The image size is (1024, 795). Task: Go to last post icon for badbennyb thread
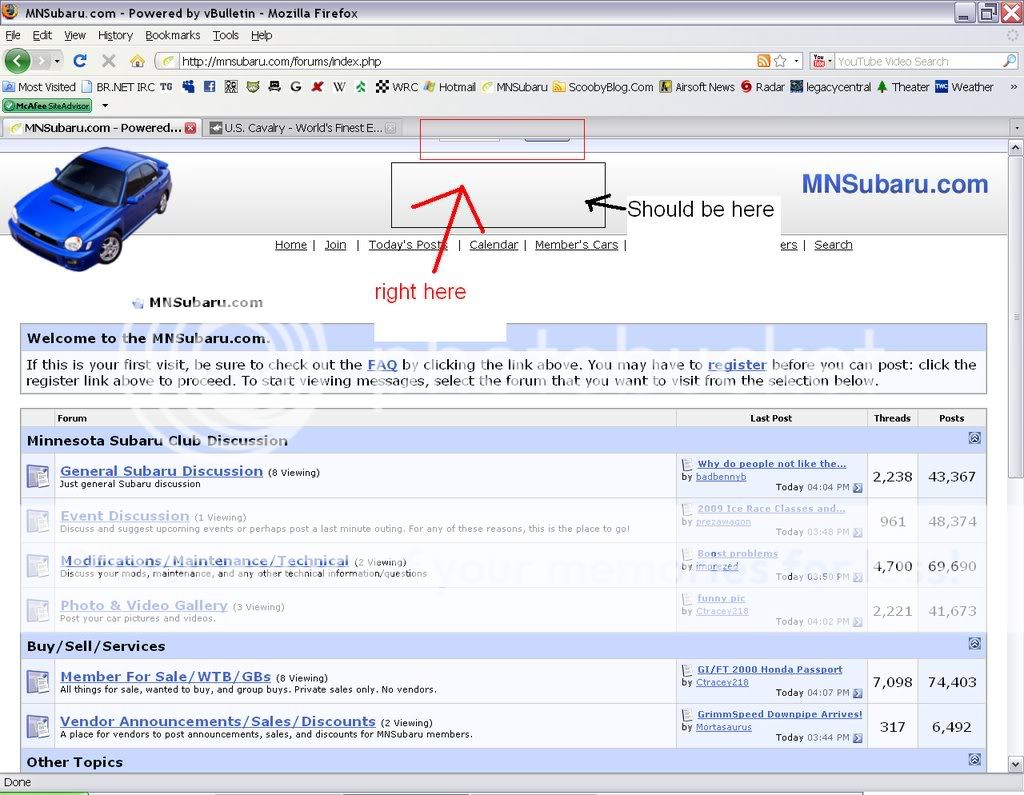(857, 487)
